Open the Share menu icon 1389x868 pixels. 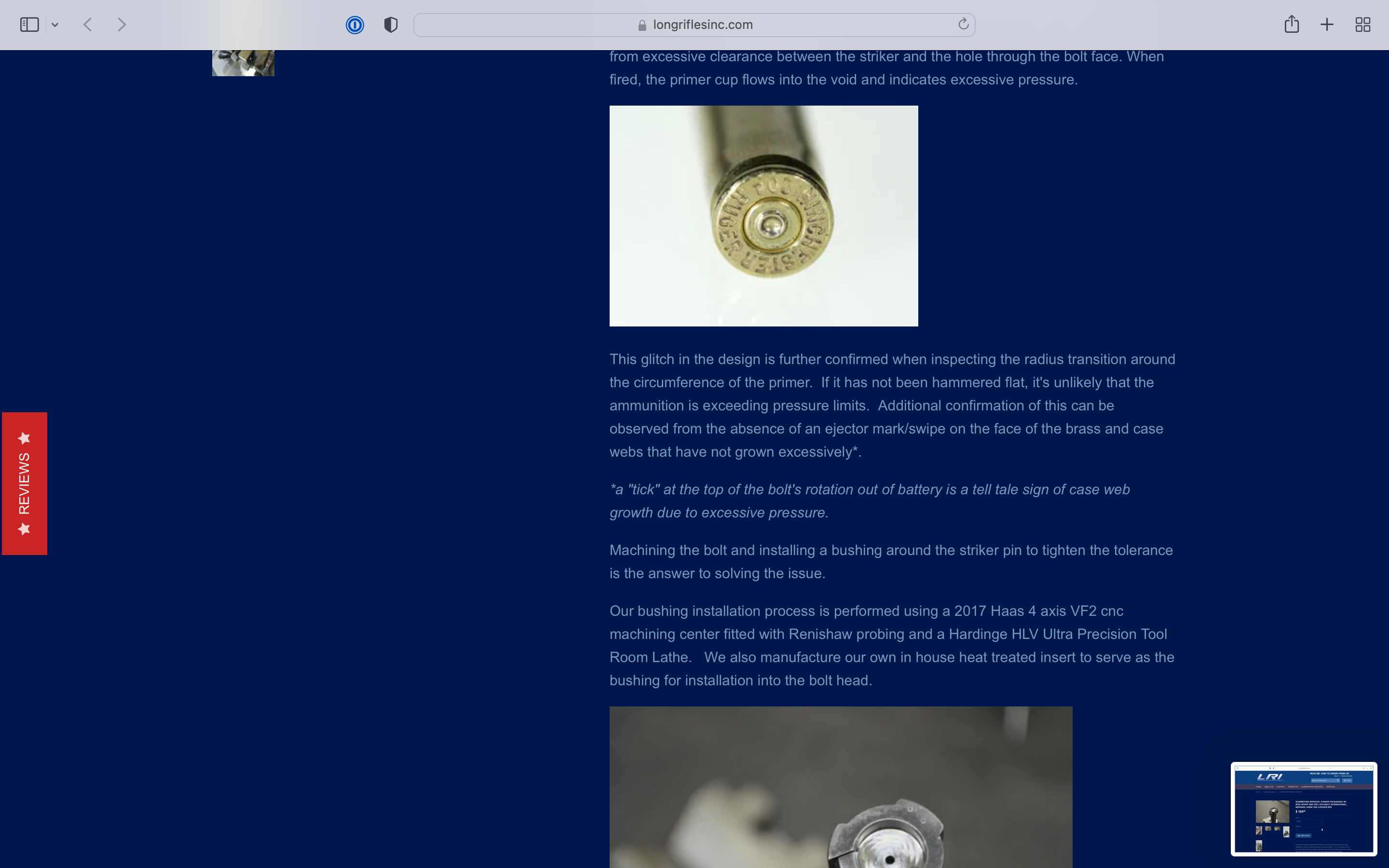tap(1292, 24)
